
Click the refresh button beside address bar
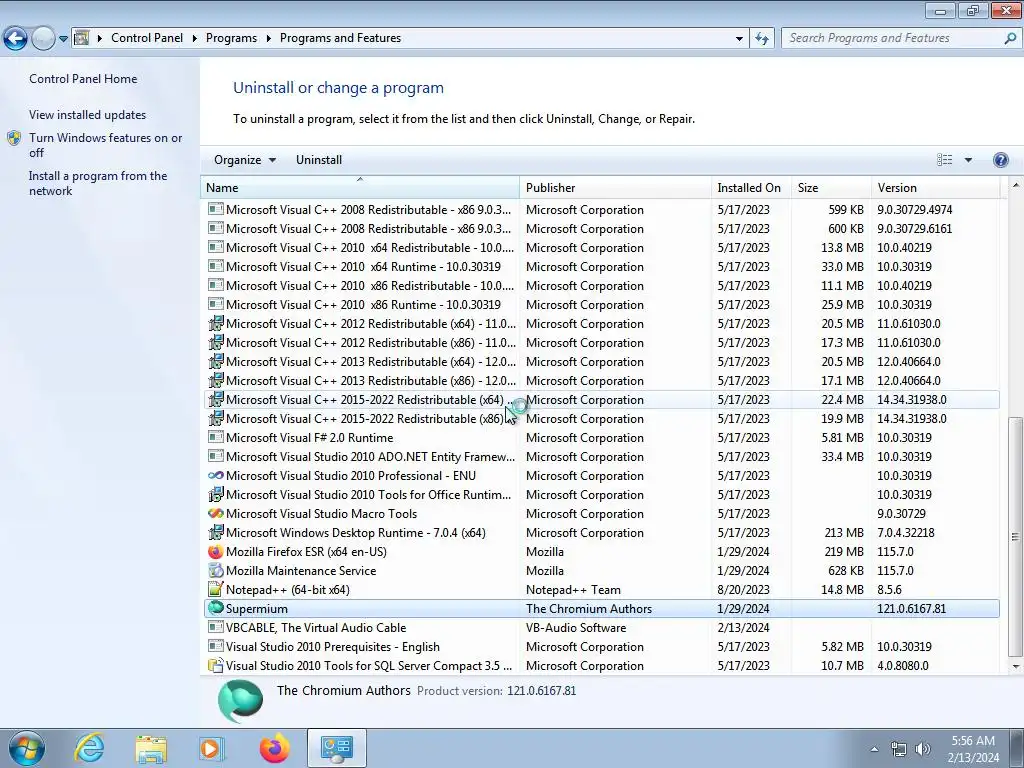[x=761, y=38]
